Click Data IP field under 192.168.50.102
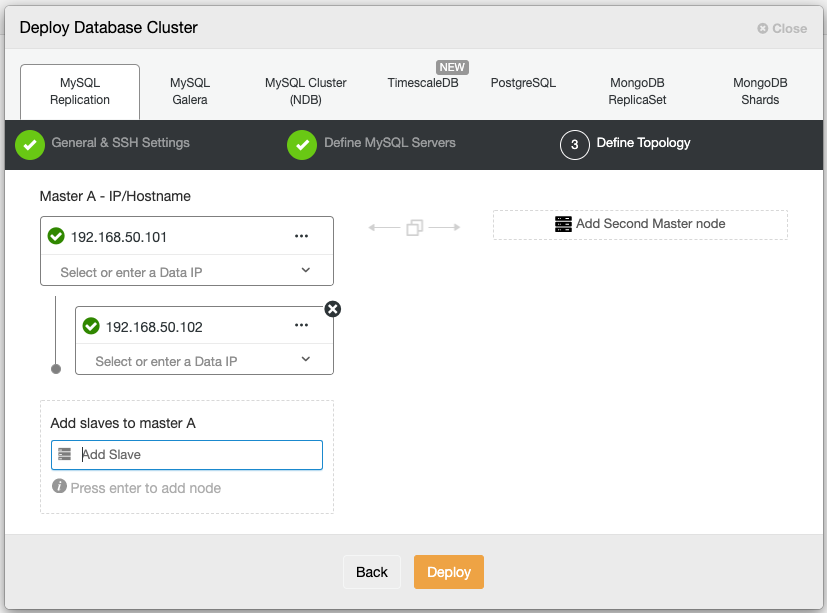827x613 pixels. click(204, 360)
